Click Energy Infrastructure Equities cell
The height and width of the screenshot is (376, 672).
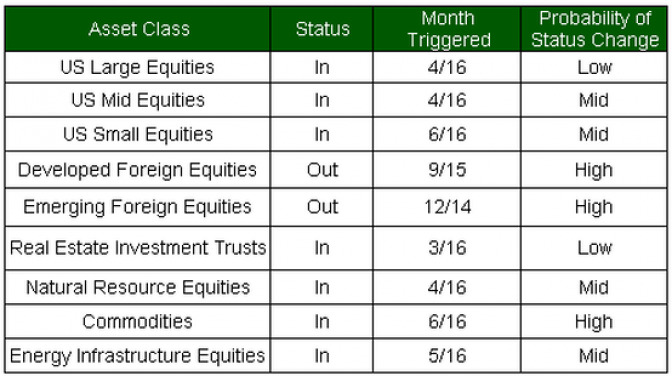coord(138,356)
